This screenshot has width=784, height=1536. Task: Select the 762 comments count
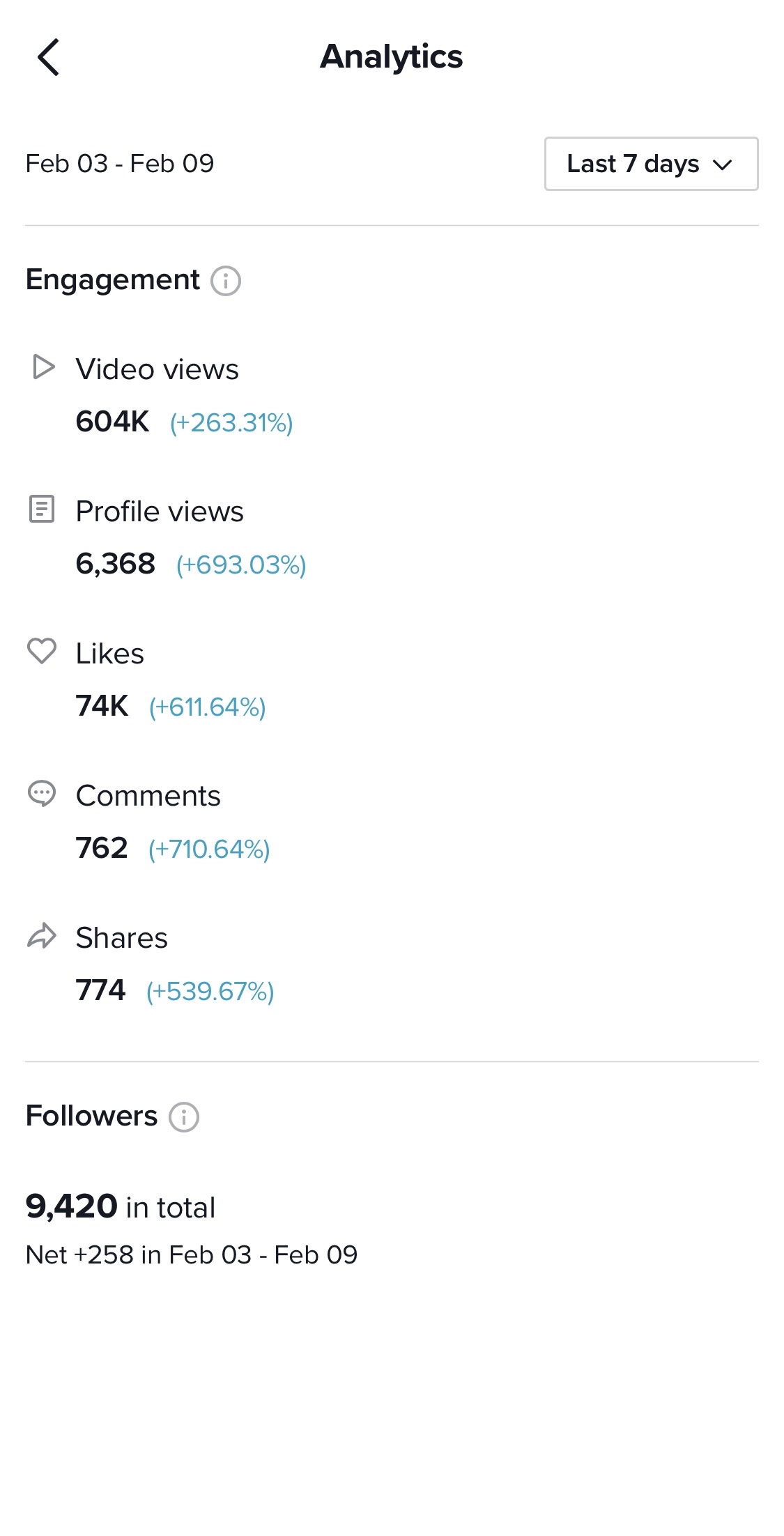click(x=102, y=848)
